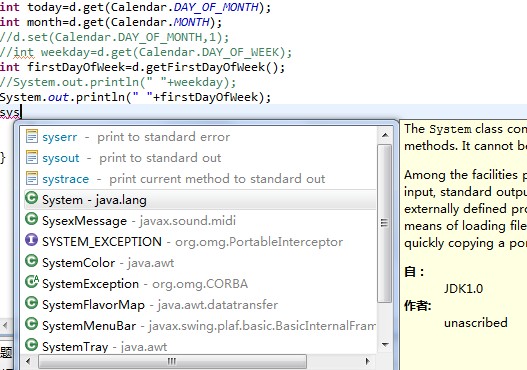527x370 pixels.
Task: Choose System - java.lang proposal
Action: click(200, 200)
